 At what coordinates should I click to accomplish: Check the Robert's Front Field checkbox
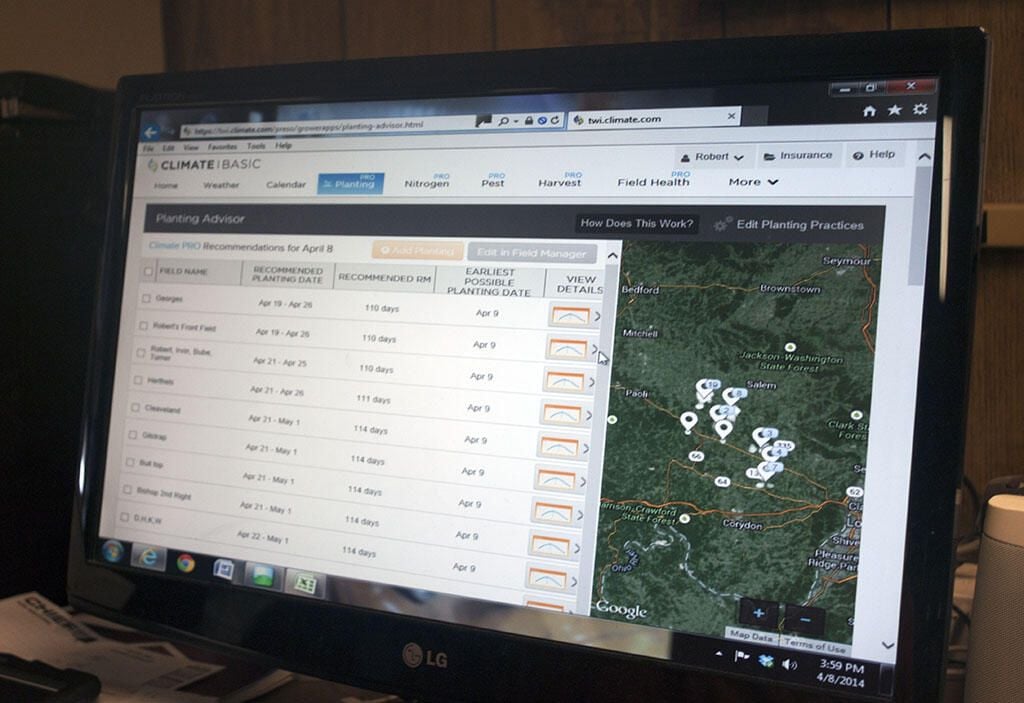pyautogui.click(x=143, y=325)
